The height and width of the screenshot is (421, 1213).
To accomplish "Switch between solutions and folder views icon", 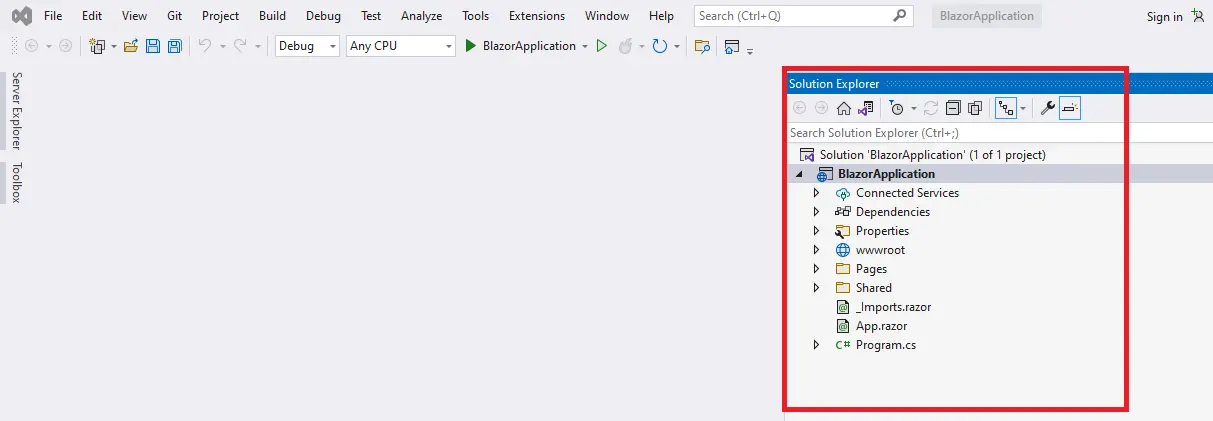I will pyautogui.click(x=866, y=108).
